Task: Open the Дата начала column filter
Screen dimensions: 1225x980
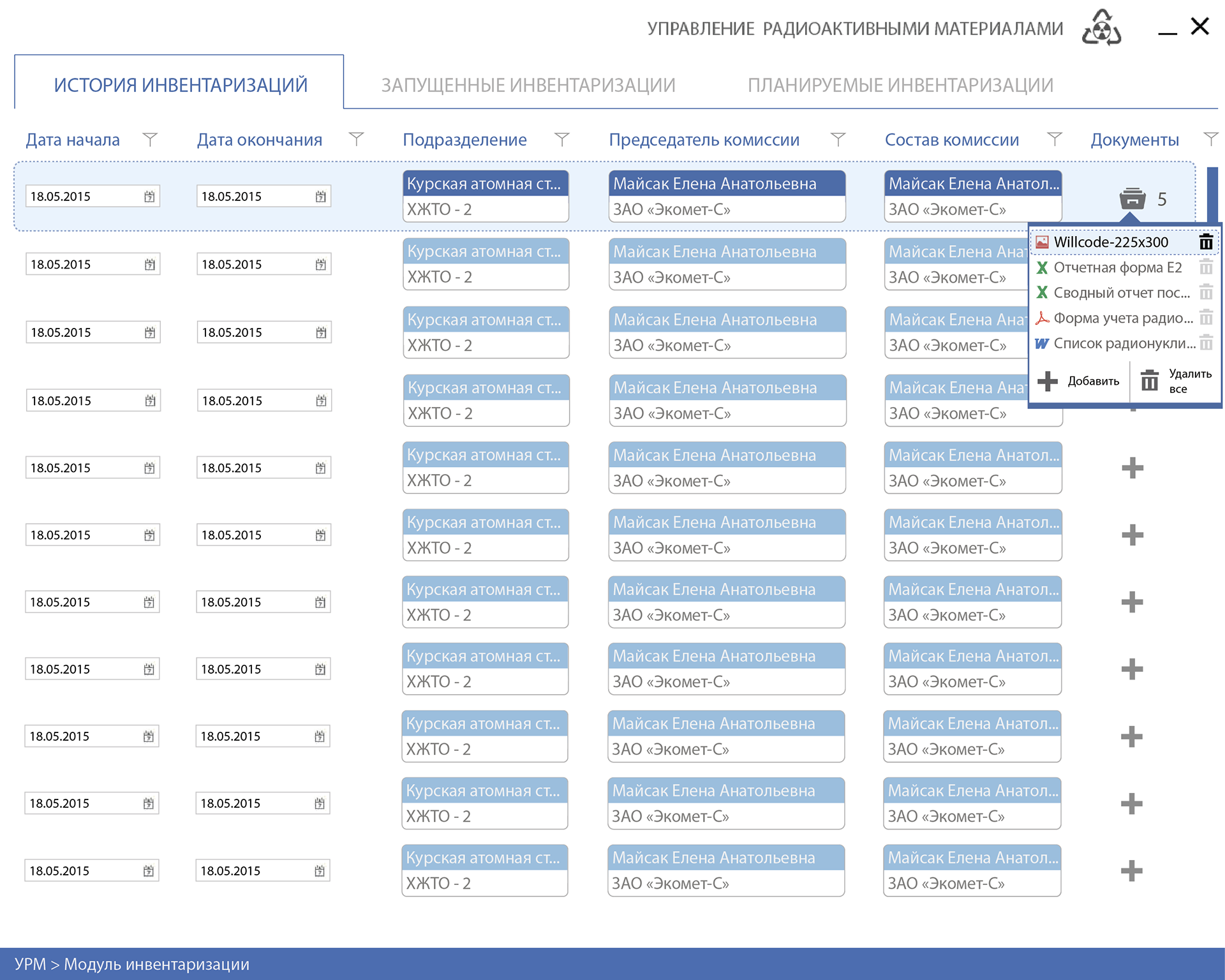Action: 150,139
